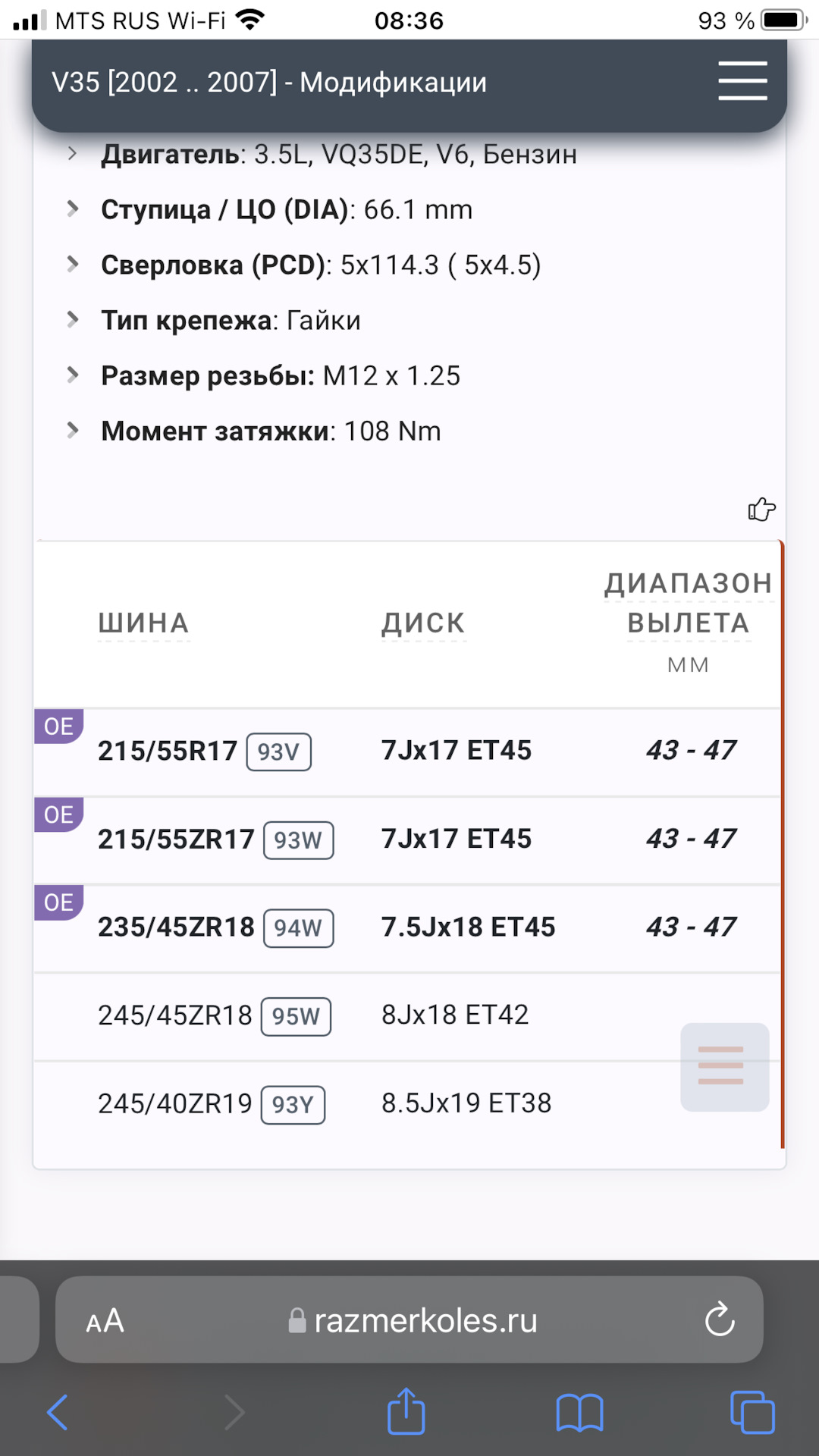Expand the Момент затяжки chevron

[x=73, y=430]
